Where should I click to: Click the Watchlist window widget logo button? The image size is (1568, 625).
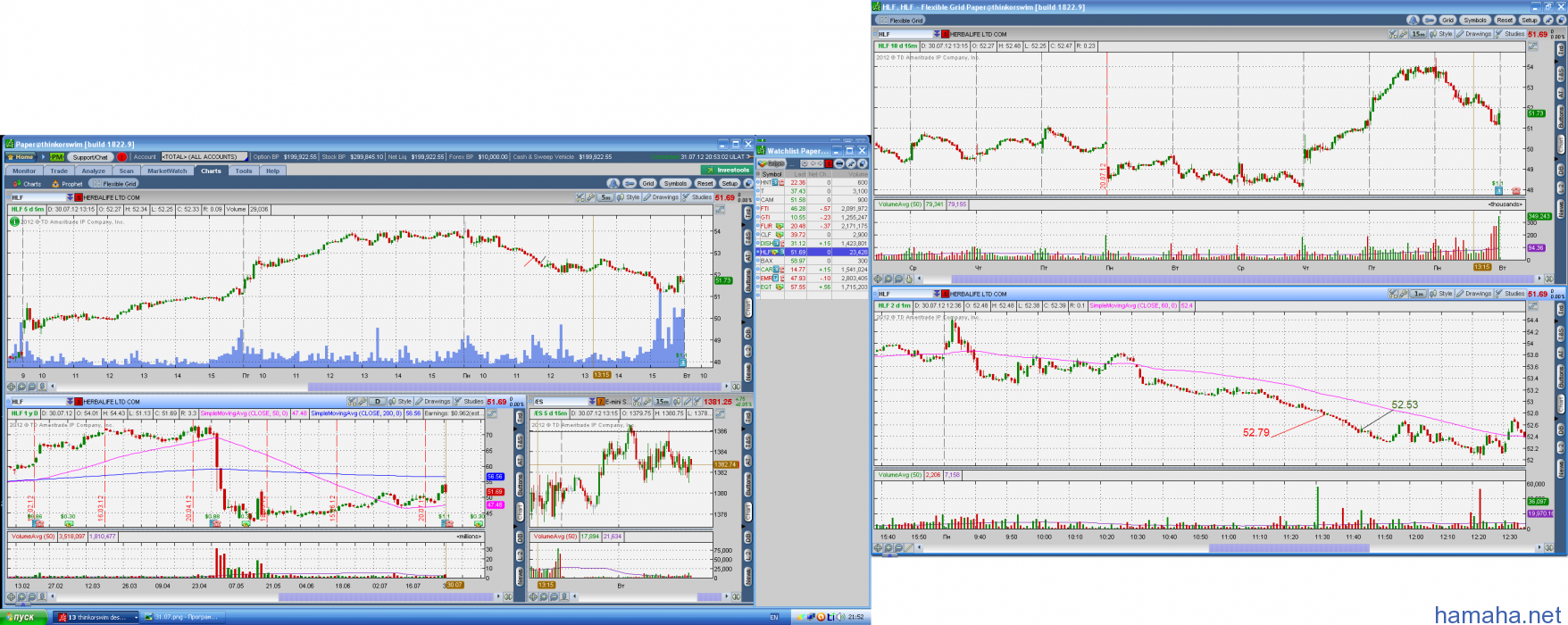point(771,163)
